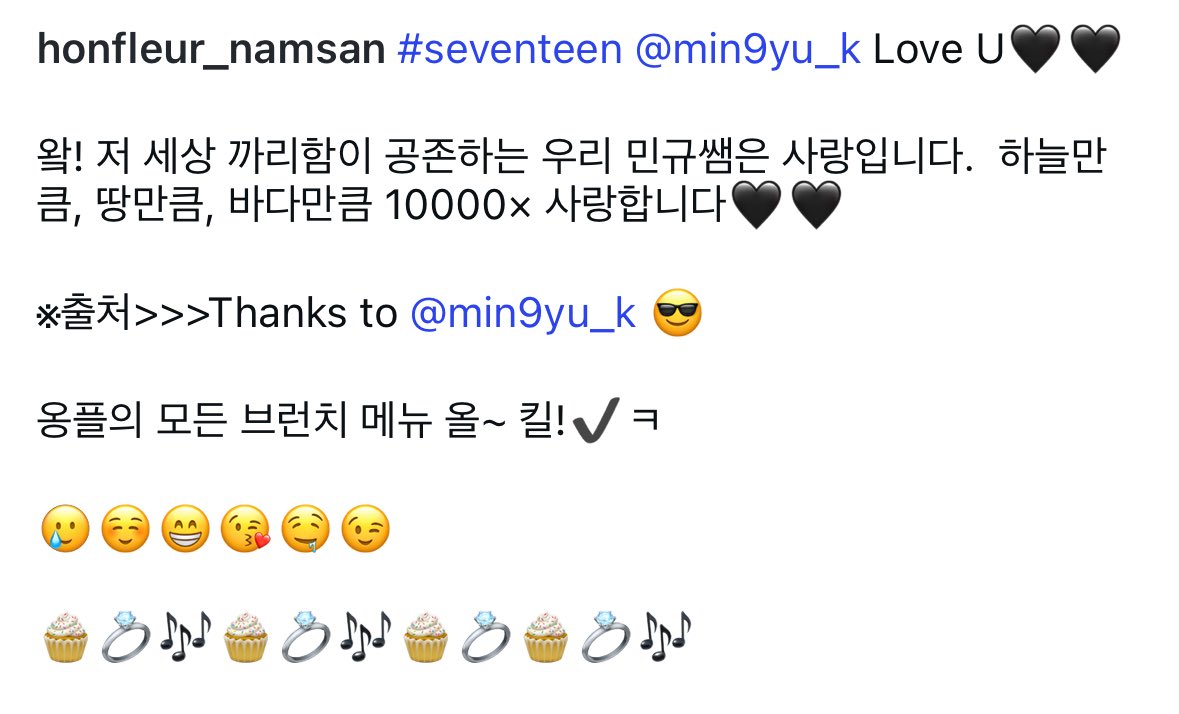Open the honfleur_namsan profile username
Screen dimensions: 1179x714
pyautogui.click(x=211, y=50)
